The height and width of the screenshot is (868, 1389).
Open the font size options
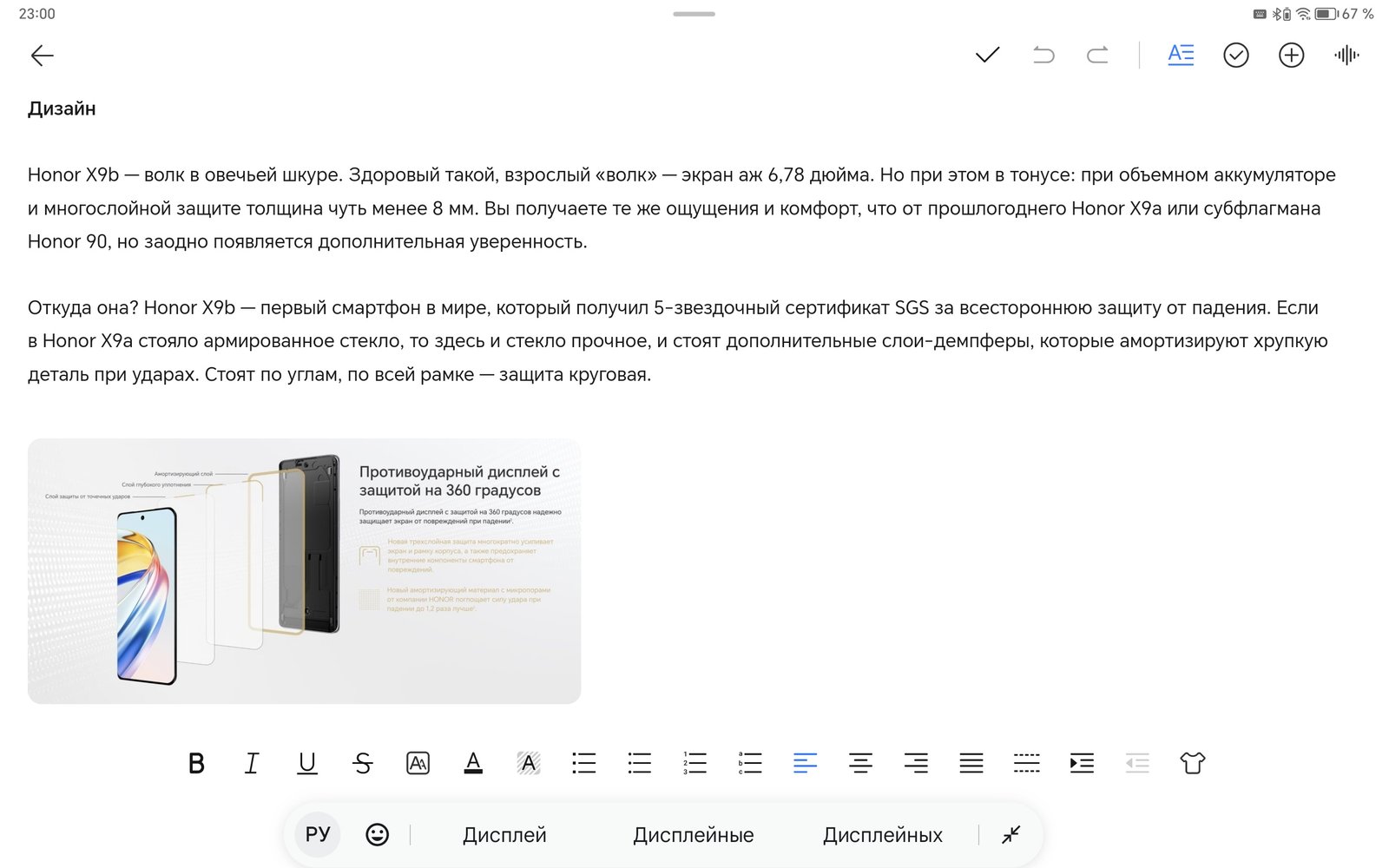pos(418,763)
